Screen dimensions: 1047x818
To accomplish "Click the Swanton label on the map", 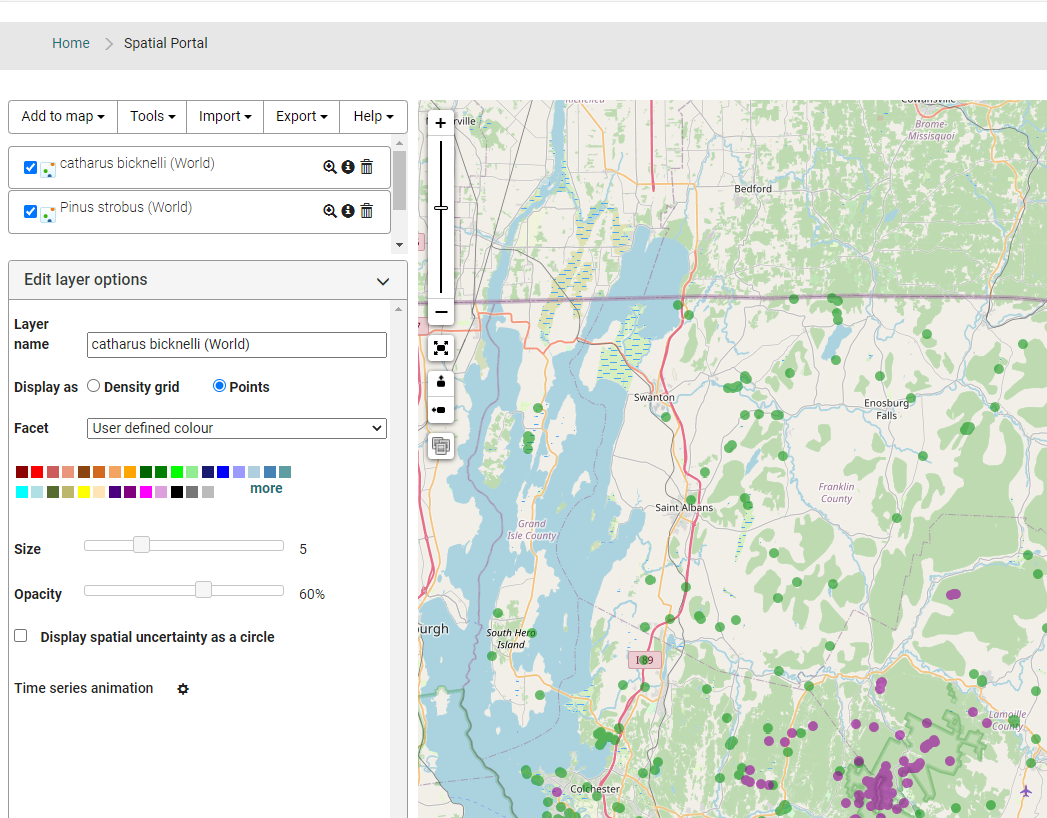I will (654, 397).
